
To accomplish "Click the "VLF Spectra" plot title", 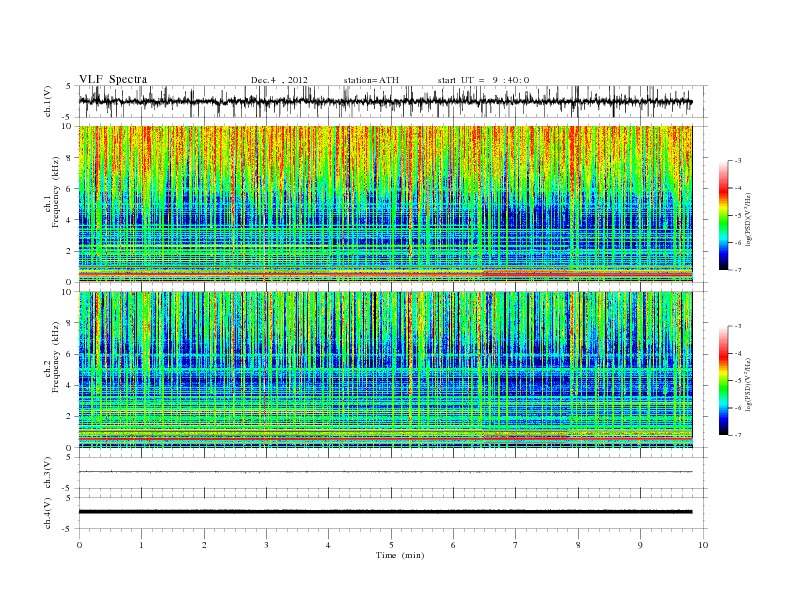I will pyautogui.click(x=113, y=79).
